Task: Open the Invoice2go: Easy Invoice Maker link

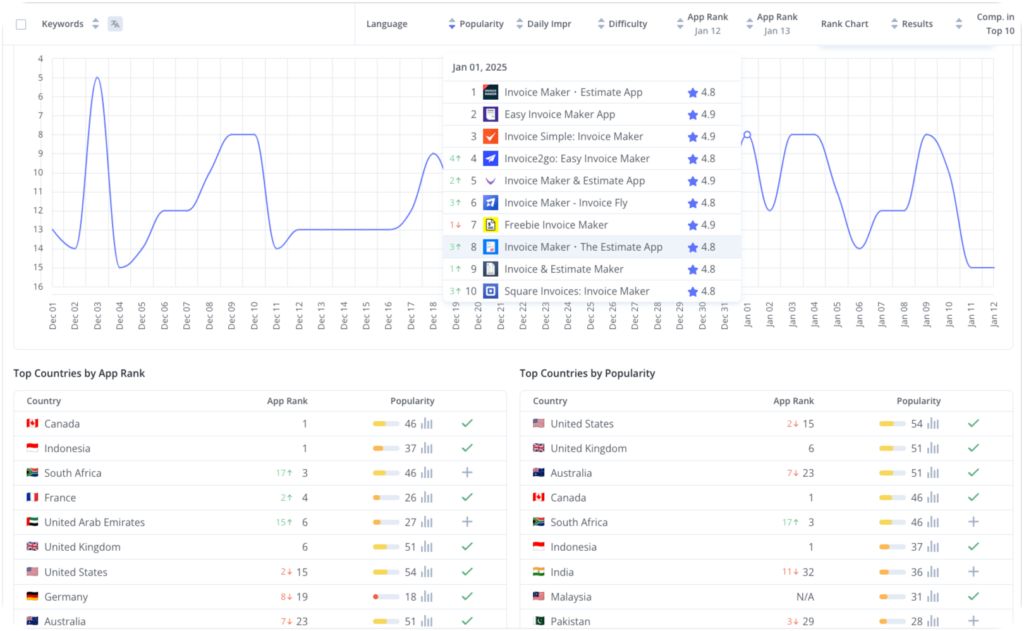Action: (577, 159)
